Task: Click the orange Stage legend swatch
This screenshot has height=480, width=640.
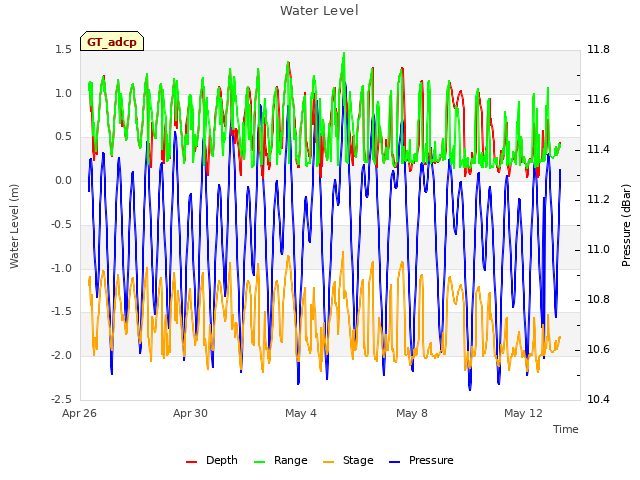Action: [x=329, y=462]
